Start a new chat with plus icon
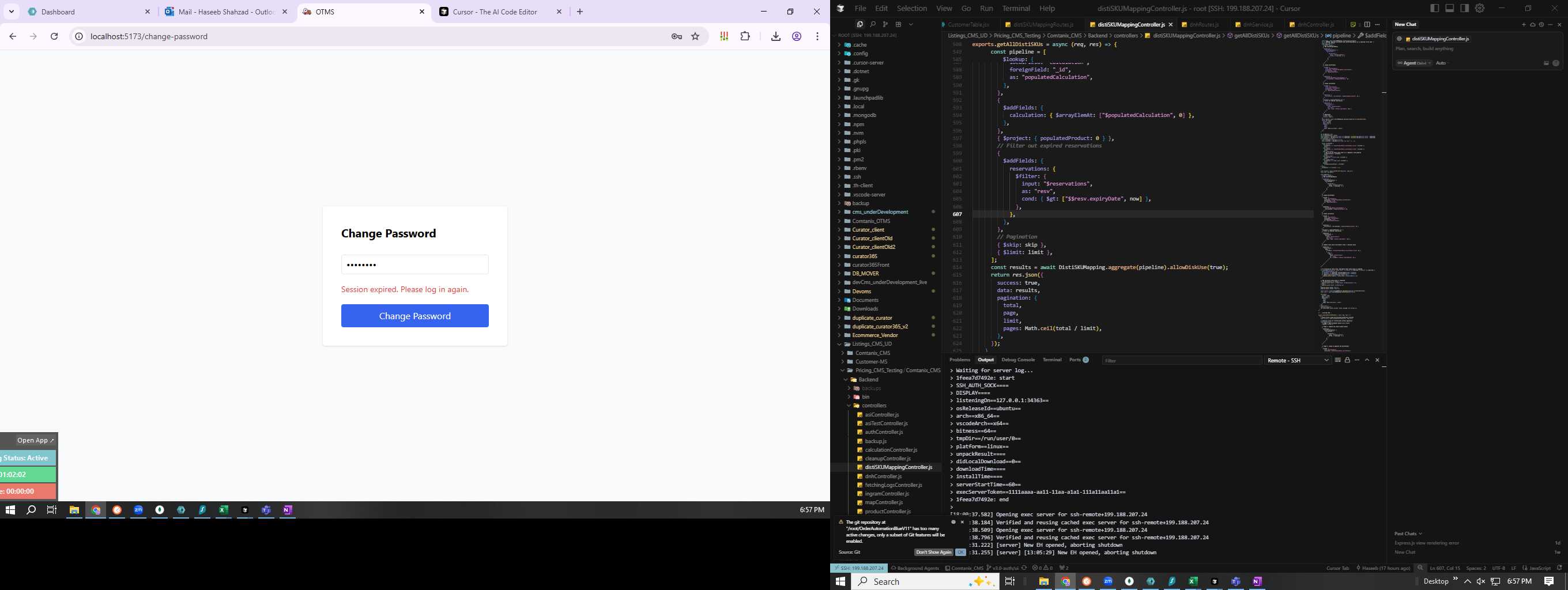Image resolution: width=1568 pixels, height=590 pixels. tap(1524, 25)
